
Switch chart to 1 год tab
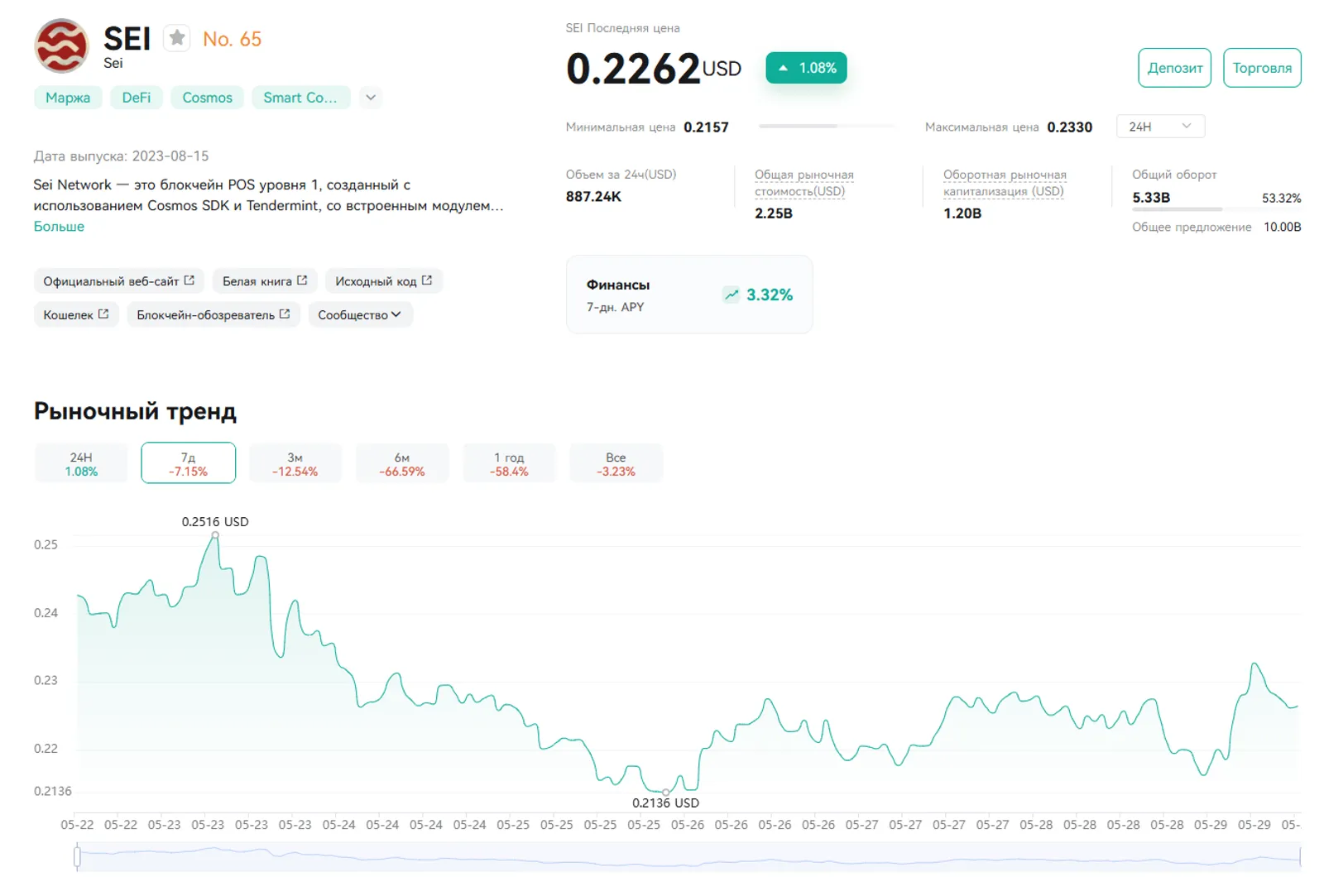click(509, 463)
